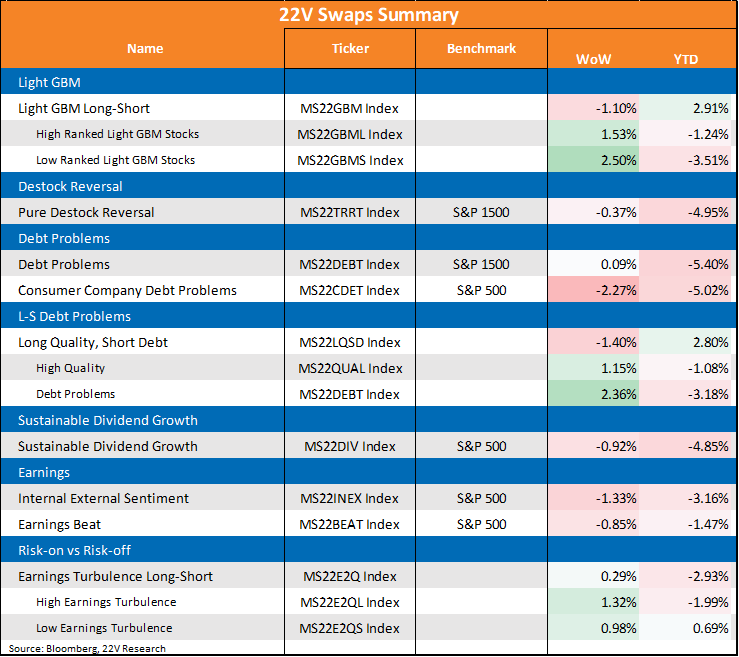This screenshot has width=739, height=657.
Task: Click the YTD value '0.69%'
Action: [710, 628]
